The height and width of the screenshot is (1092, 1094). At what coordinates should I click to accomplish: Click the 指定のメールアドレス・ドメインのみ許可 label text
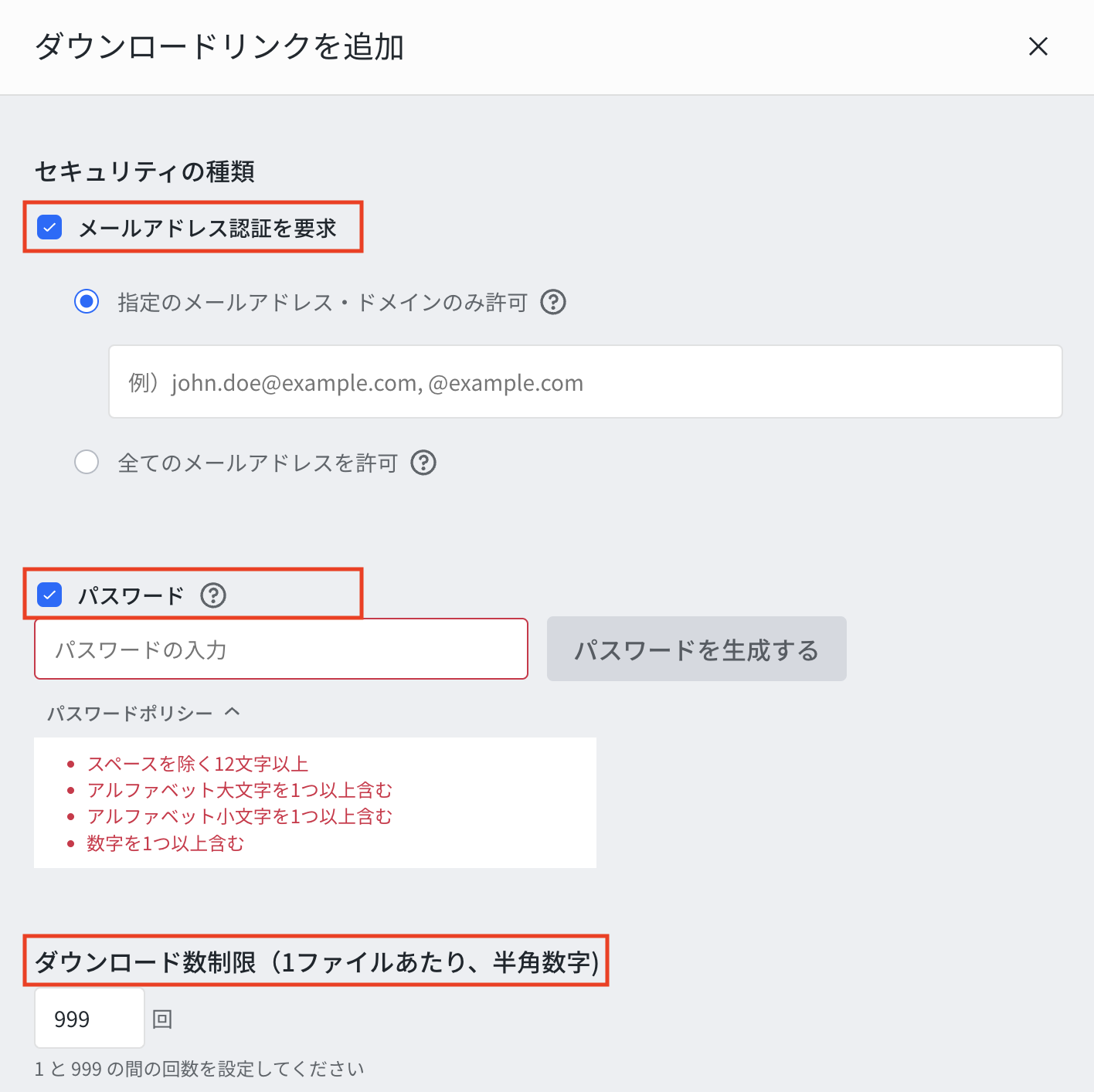click(x=323, y=302)
